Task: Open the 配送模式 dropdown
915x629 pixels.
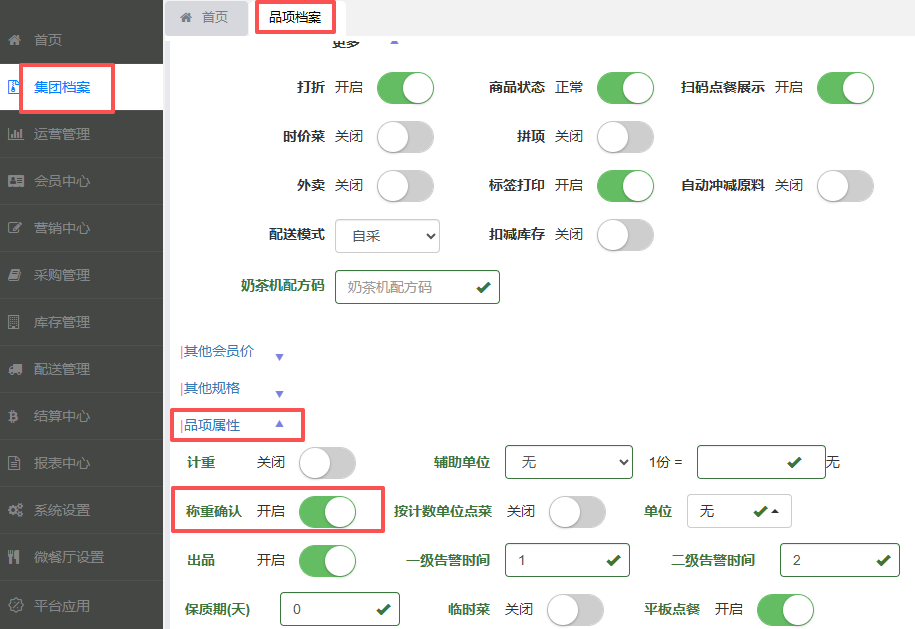Action: tap(387, 236)
